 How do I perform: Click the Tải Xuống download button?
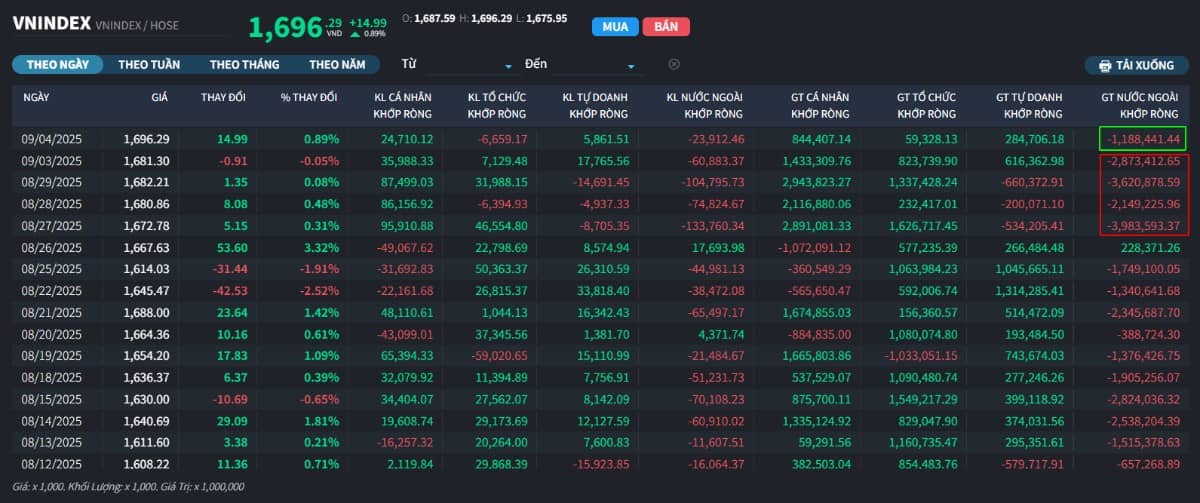click(1137, 65)
